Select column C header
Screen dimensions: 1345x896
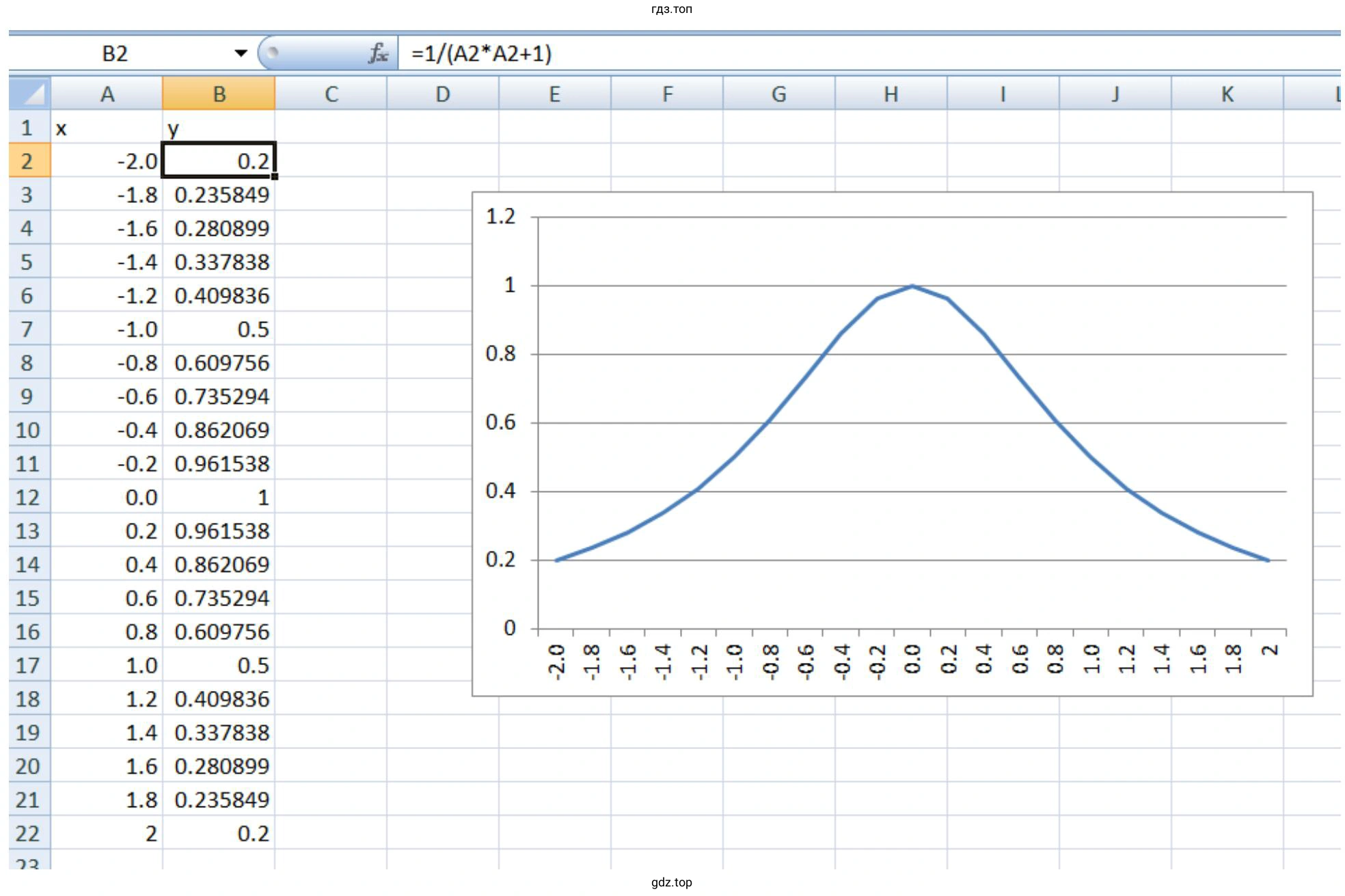[x=331, y=94]
